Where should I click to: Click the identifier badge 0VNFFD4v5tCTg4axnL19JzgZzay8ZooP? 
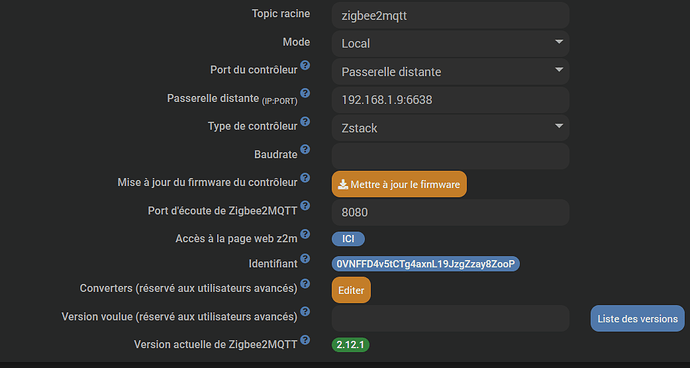(x=426, y=264)
